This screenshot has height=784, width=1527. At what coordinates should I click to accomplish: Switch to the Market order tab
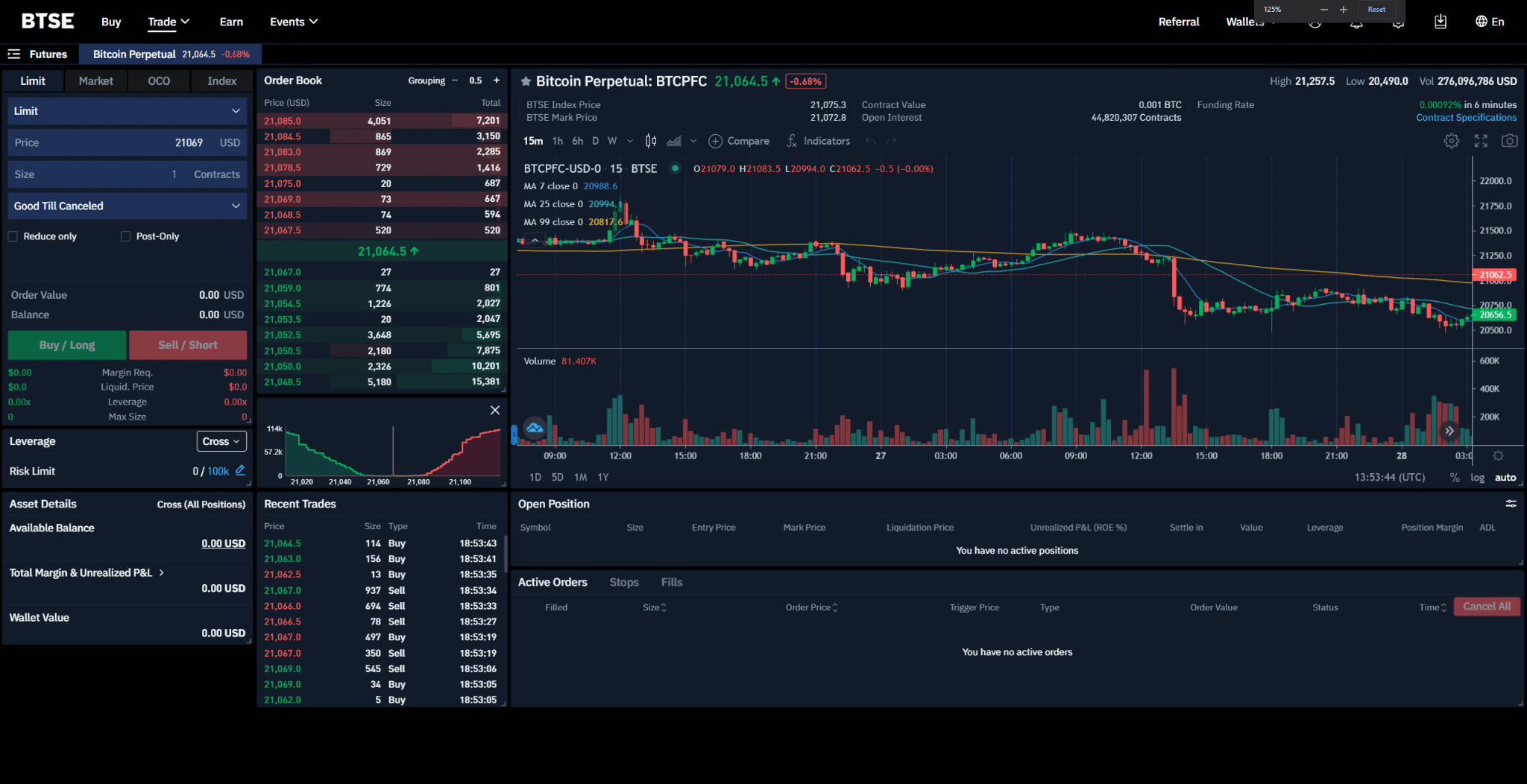pyautogui.click(x=95, y=80)
